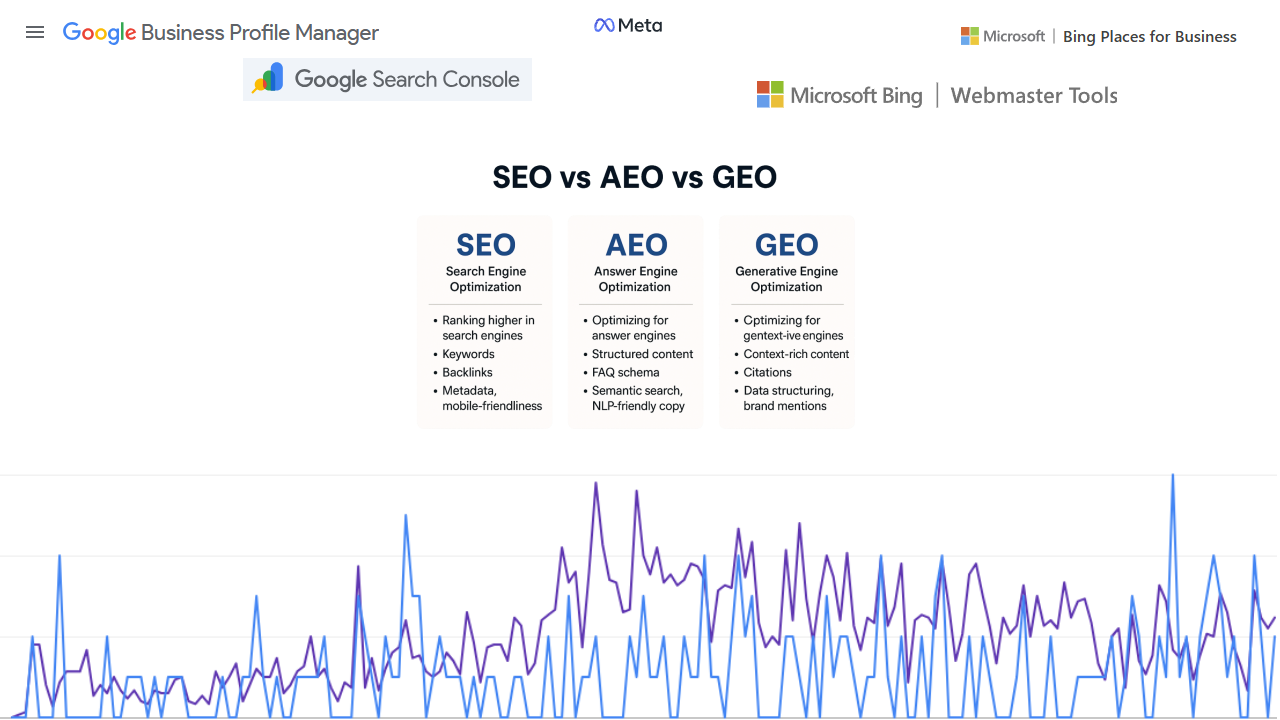Click the Google Business Profile Manager logo
1280x720 pixels.
[99, 33]
